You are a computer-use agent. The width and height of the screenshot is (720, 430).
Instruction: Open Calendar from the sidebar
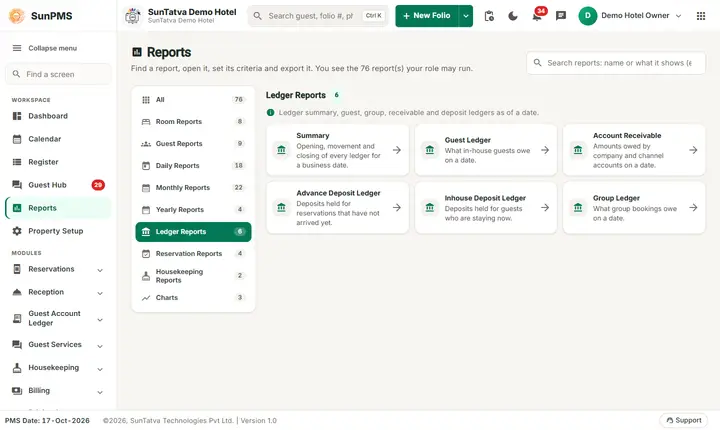tap(58, 139)
